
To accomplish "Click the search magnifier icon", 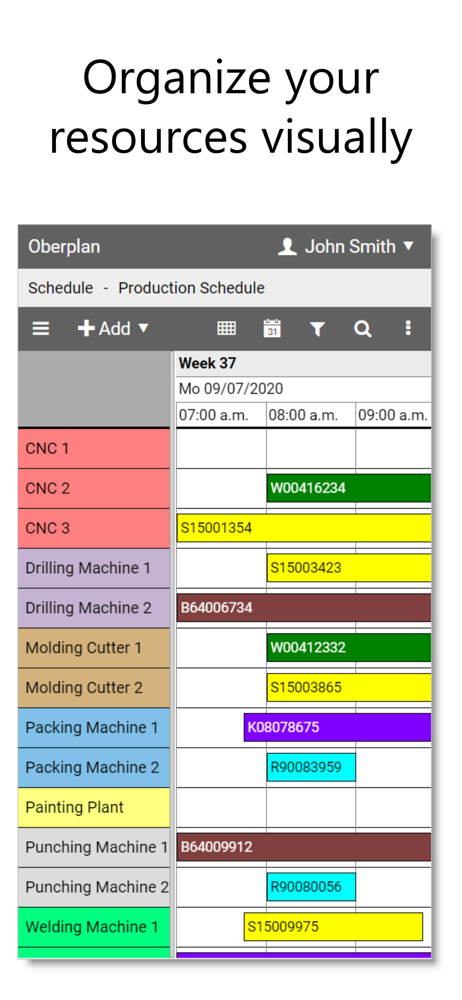I will (x=362, y=328).
